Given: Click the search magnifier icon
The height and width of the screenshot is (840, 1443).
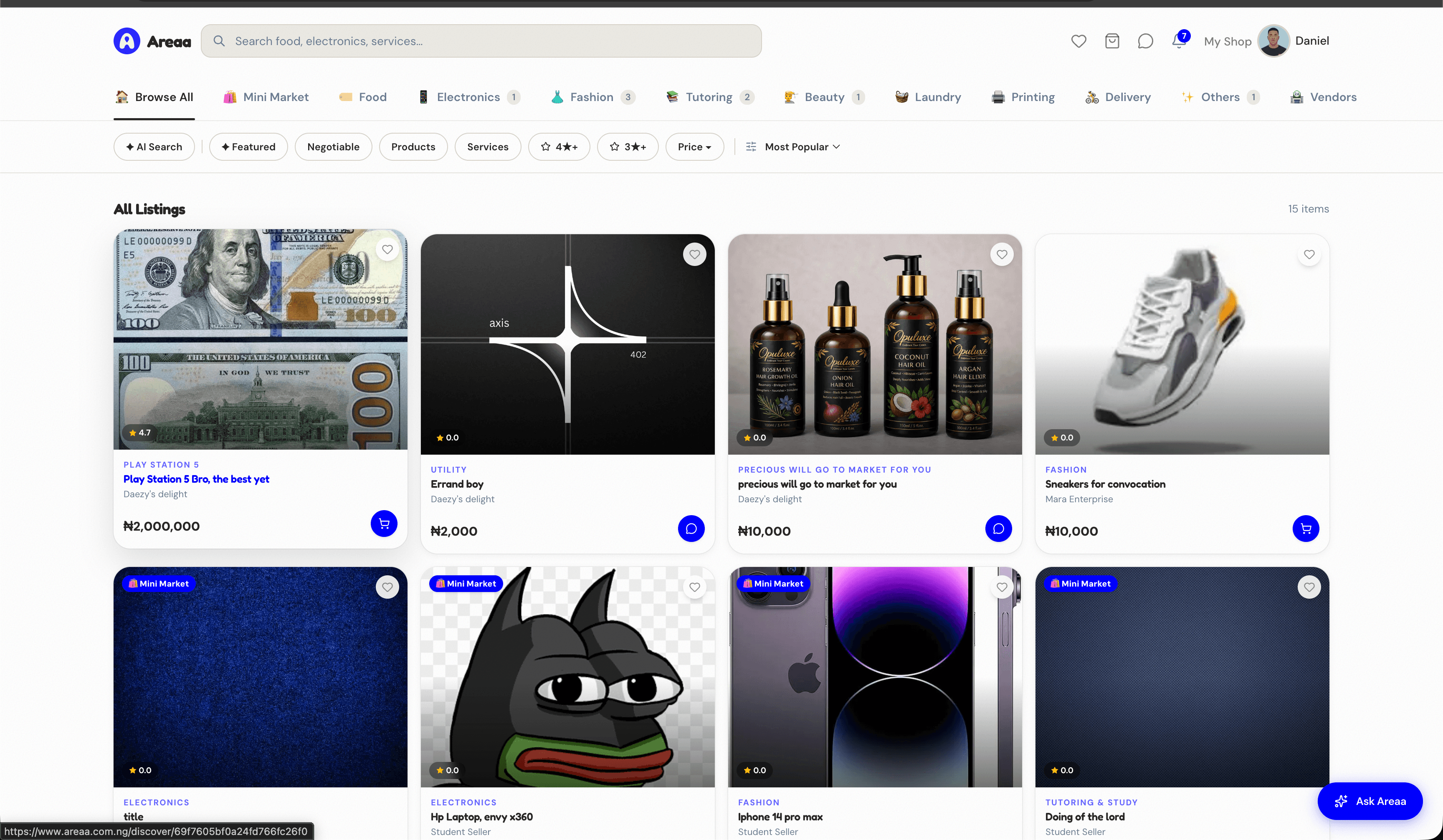Looking at the screenshot, I should pyautogui.click(x=219, y=41).
